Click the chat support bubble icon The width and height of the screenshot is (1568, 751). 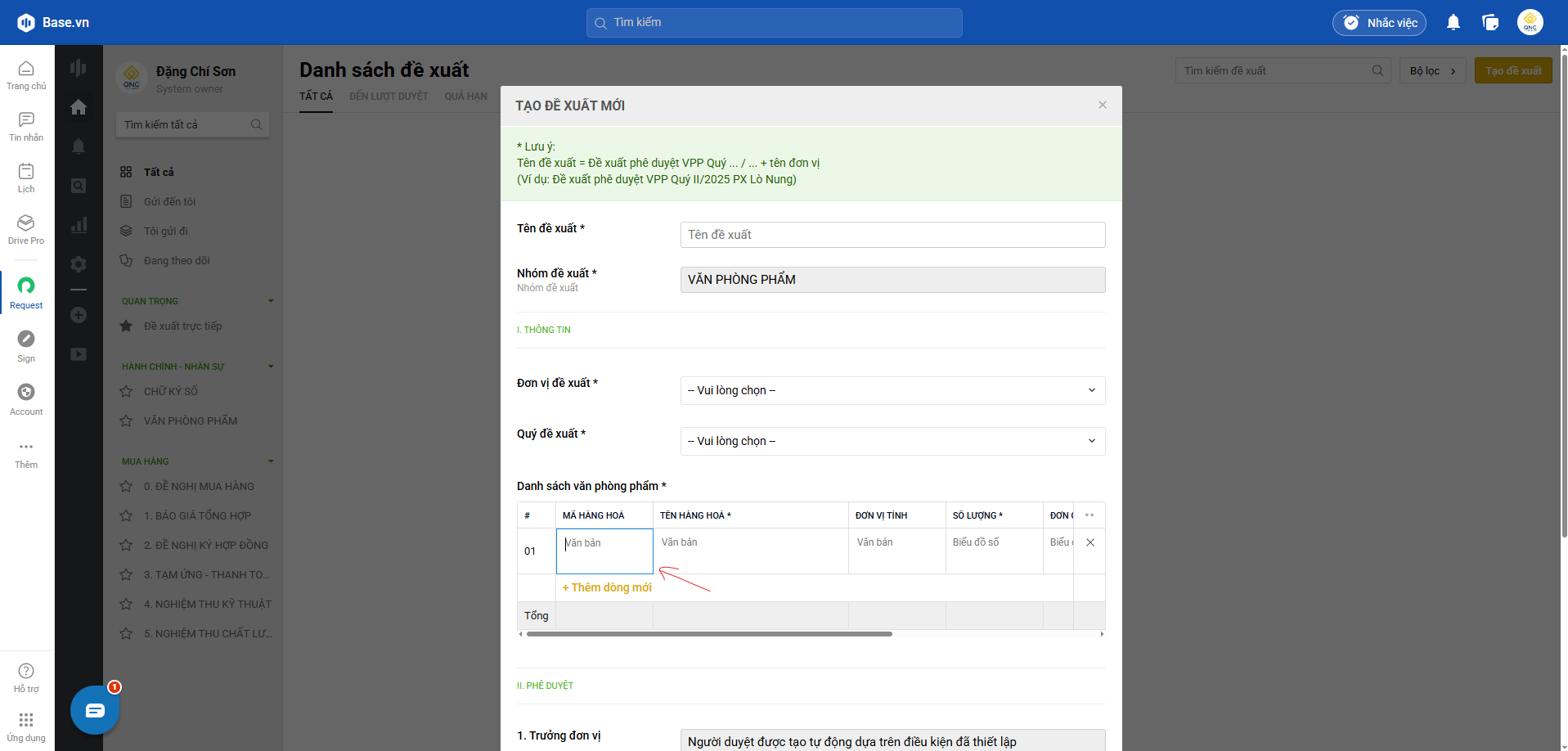[x=95, y=710]
